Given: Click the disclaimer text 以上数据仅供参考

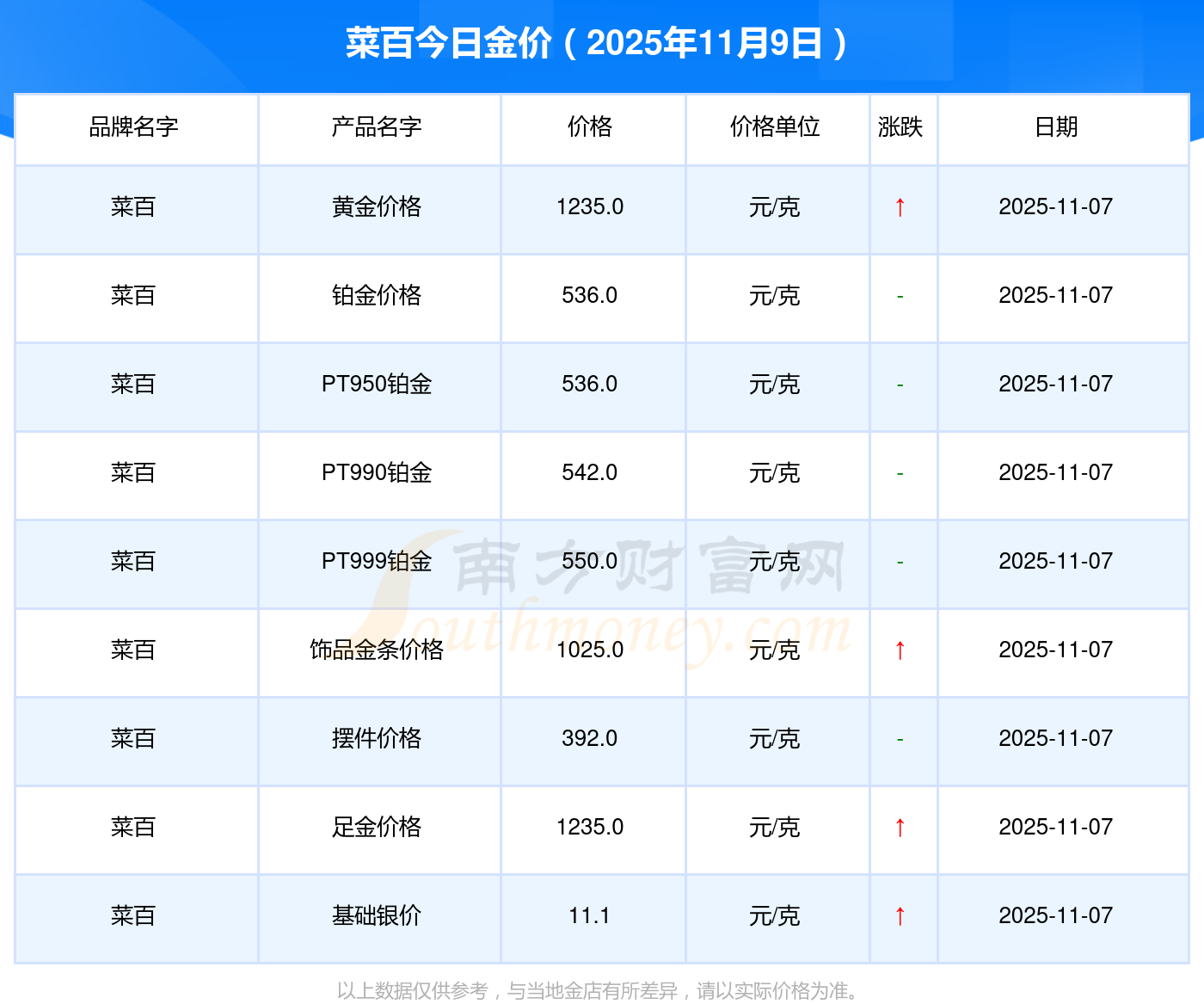Looking at the screenshot, I should (x=413, y=991).
